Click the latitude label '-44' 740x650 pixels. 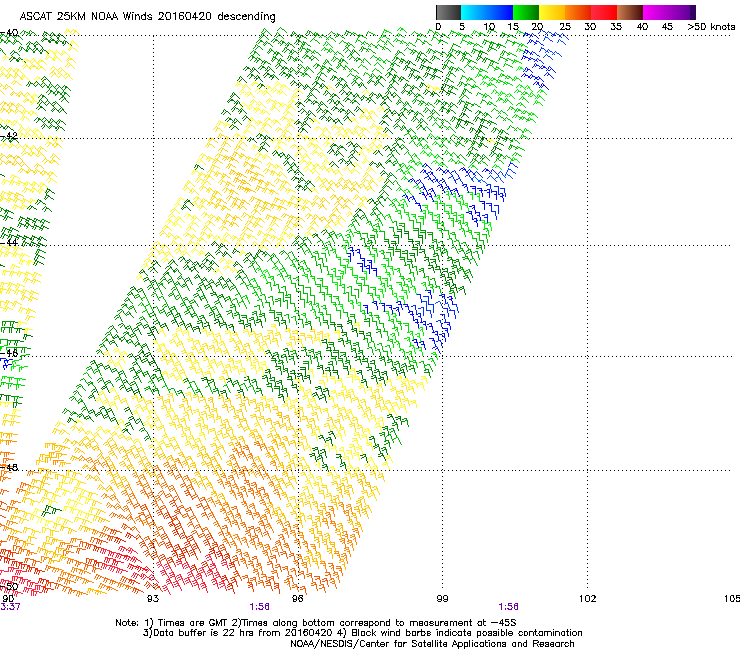[x=9, y=243]
